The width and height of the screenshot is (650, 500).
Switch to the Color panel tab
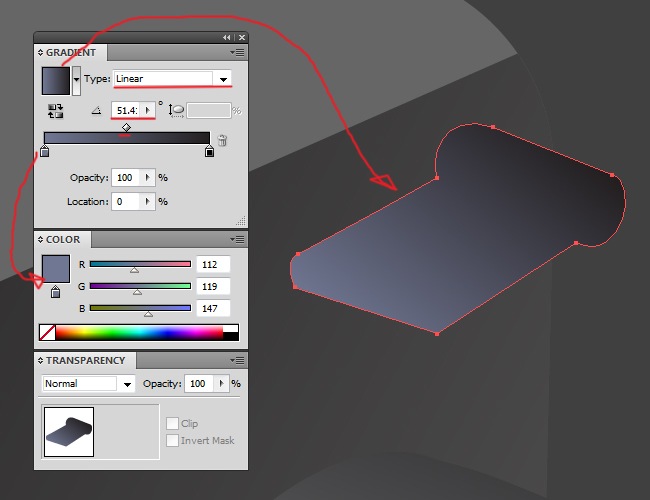click(63, 239)
